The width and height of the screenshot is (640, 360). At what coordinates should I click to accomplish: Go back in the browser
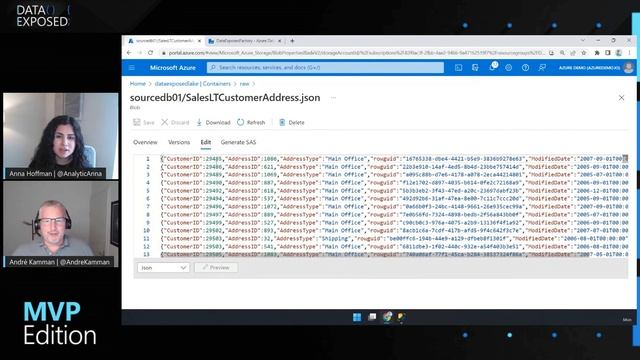(x=129, y=53)
